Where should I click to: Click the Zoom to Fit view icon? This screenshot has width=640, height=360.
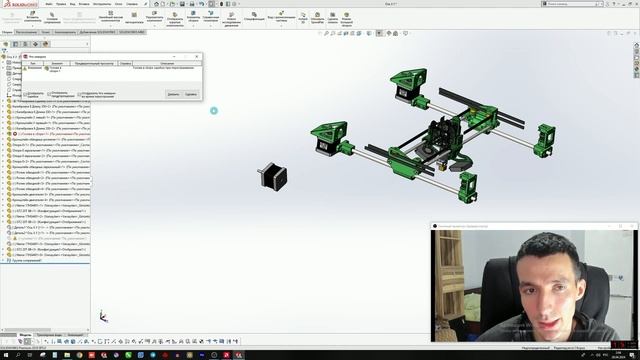(326, 33)
